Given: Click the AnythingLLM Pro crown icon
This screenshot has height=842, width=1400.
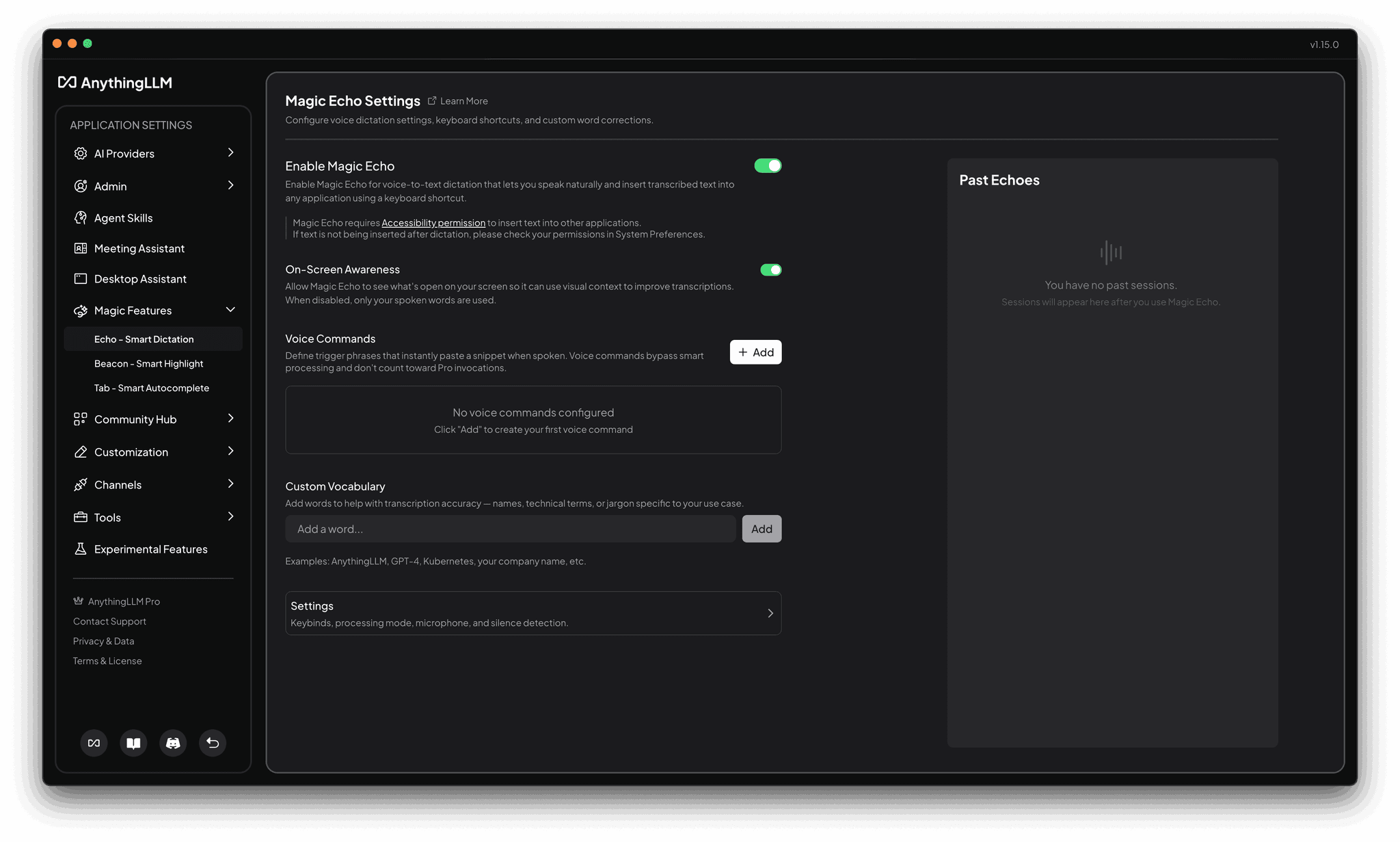Looking at the screenshot, I should point(78,601).
